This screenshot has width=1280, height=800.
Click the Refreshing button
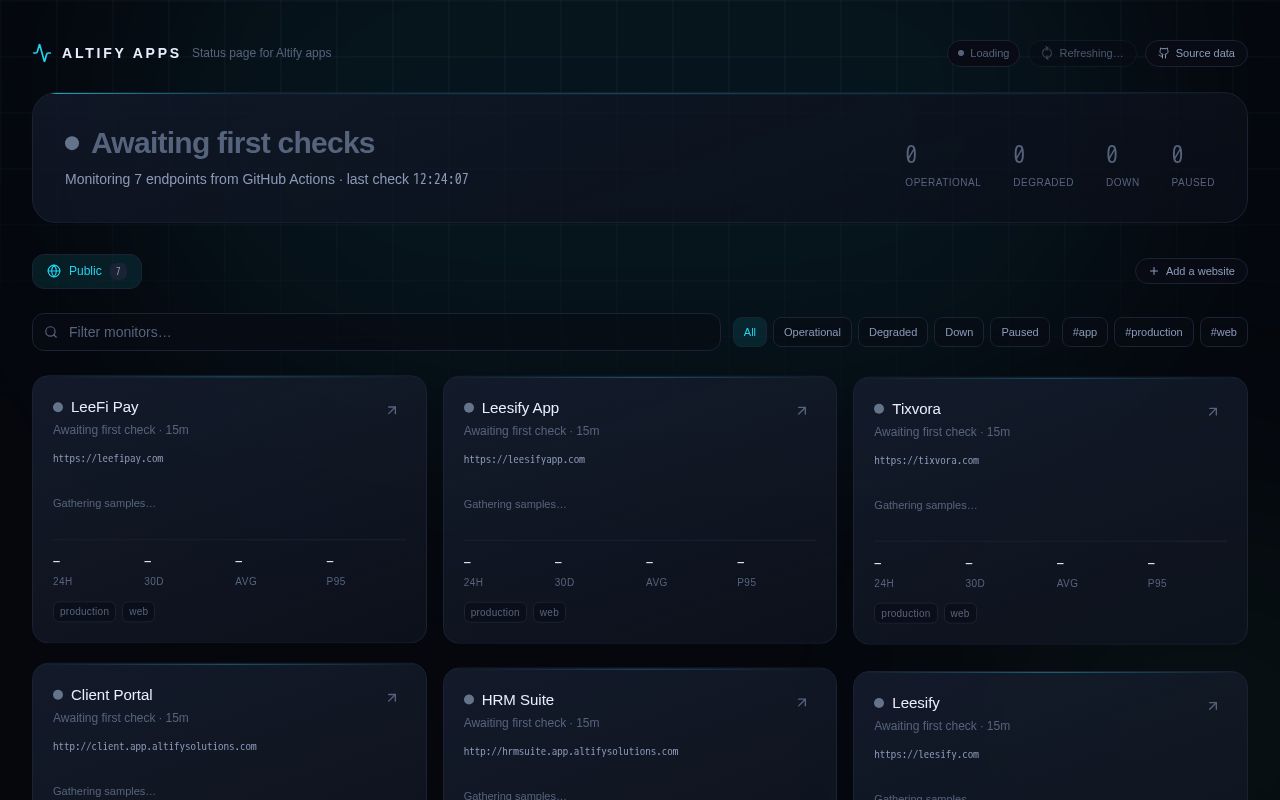click(1082, 53)
